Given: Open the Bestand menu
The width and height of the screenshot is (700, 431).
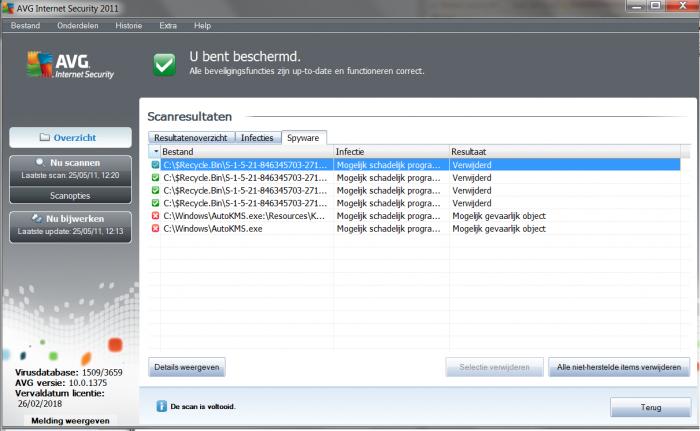Looking at the screenshot, I should (25, 25).
